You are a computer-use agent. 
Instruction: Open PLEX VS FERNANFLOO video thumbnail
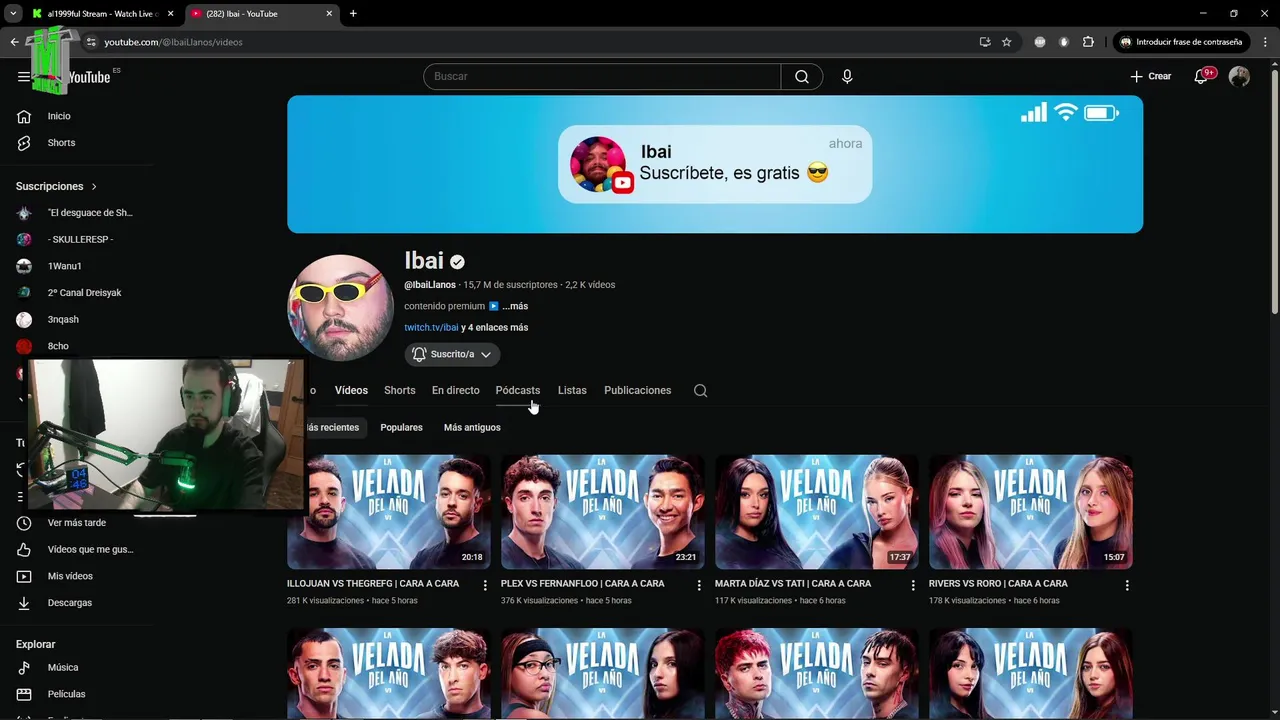(603, 512)
